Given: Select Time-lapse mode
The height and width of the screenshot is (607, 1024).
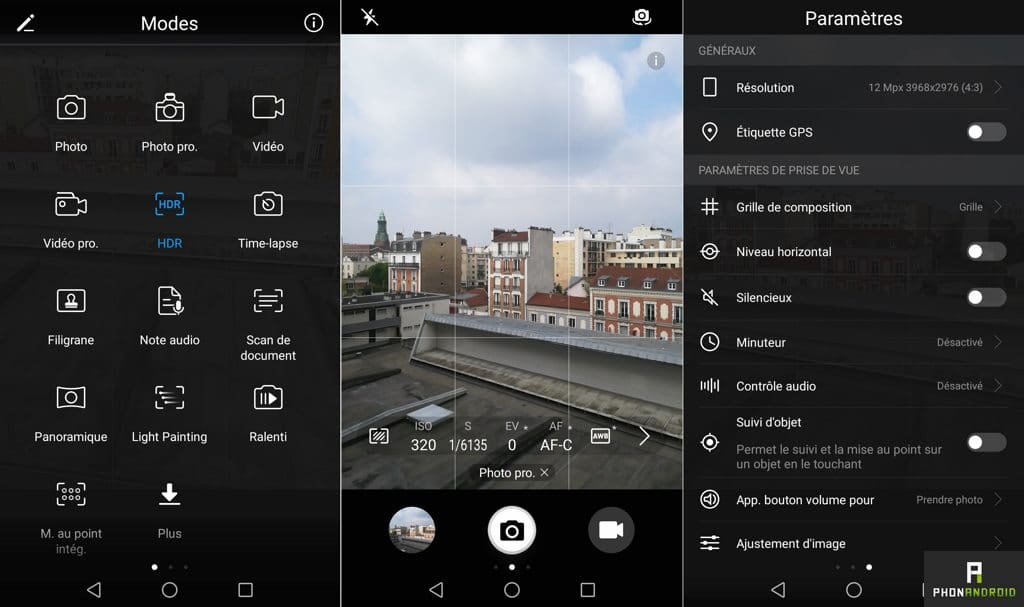Looking at the screenshot, I should tap(268, 205).
